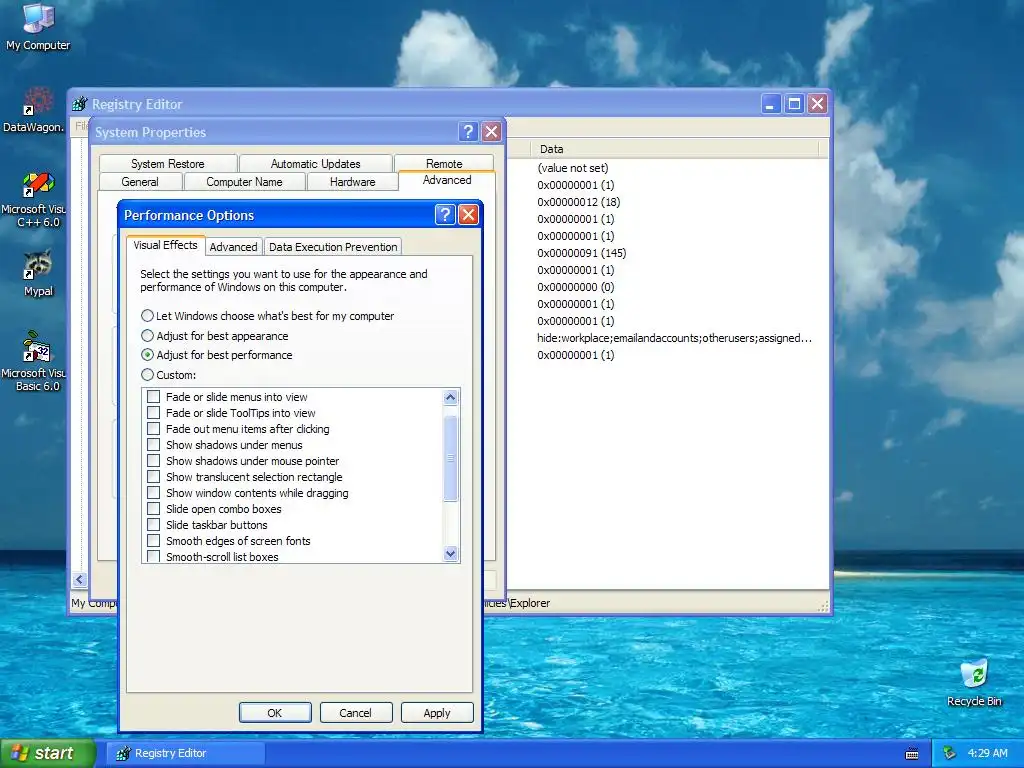Switch to the Visual Effects tab
The width and height of the screenshot is (1024, 768).
tap(165, 245)
